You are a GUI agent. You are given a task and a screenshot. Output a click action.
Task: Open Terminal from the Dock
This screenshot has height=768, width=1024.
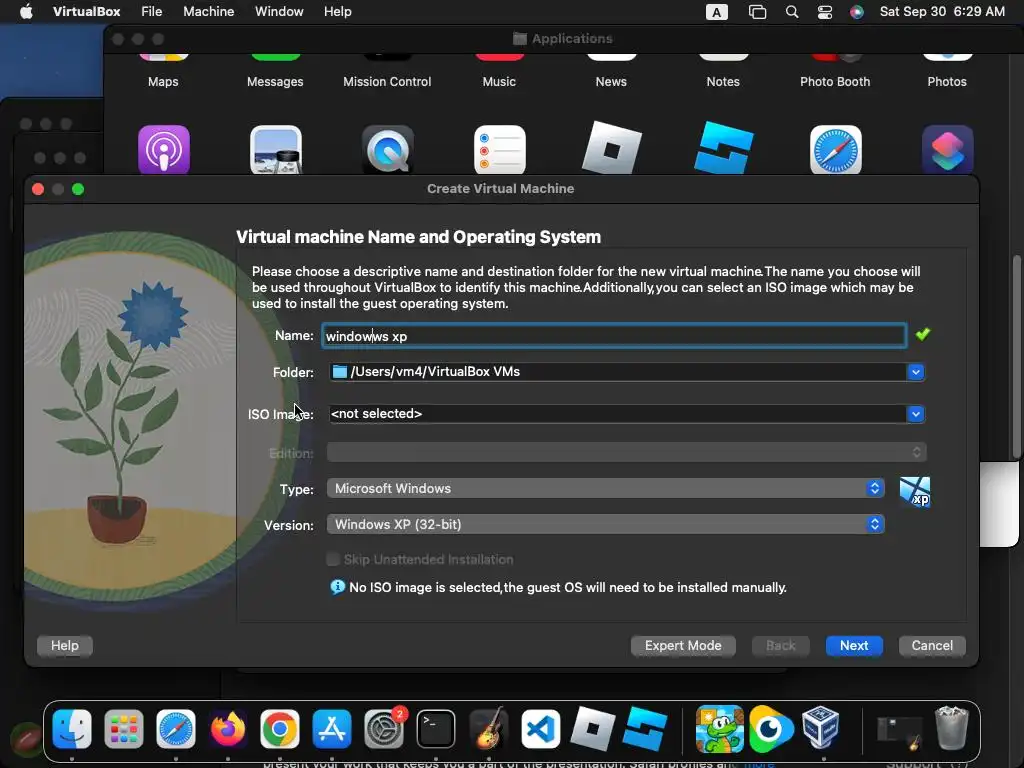436,728
